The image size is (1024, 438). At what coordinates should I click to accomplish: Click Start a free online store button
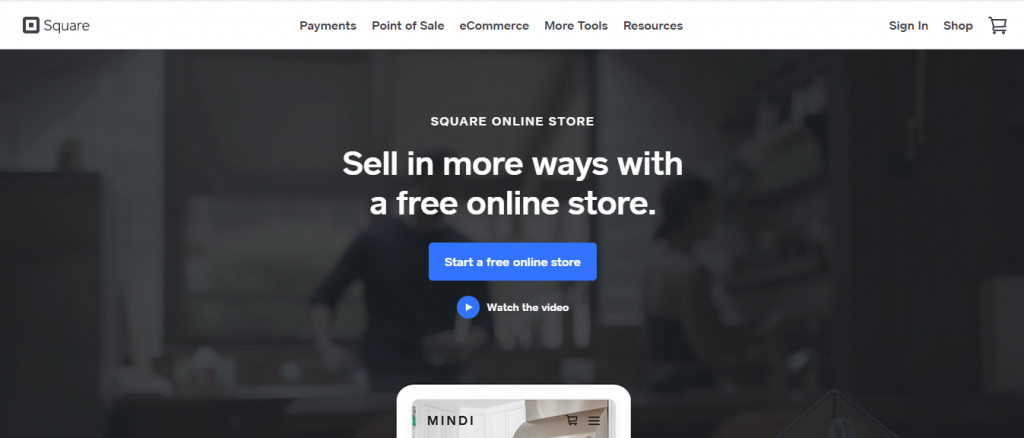click(x=513, y=262)
